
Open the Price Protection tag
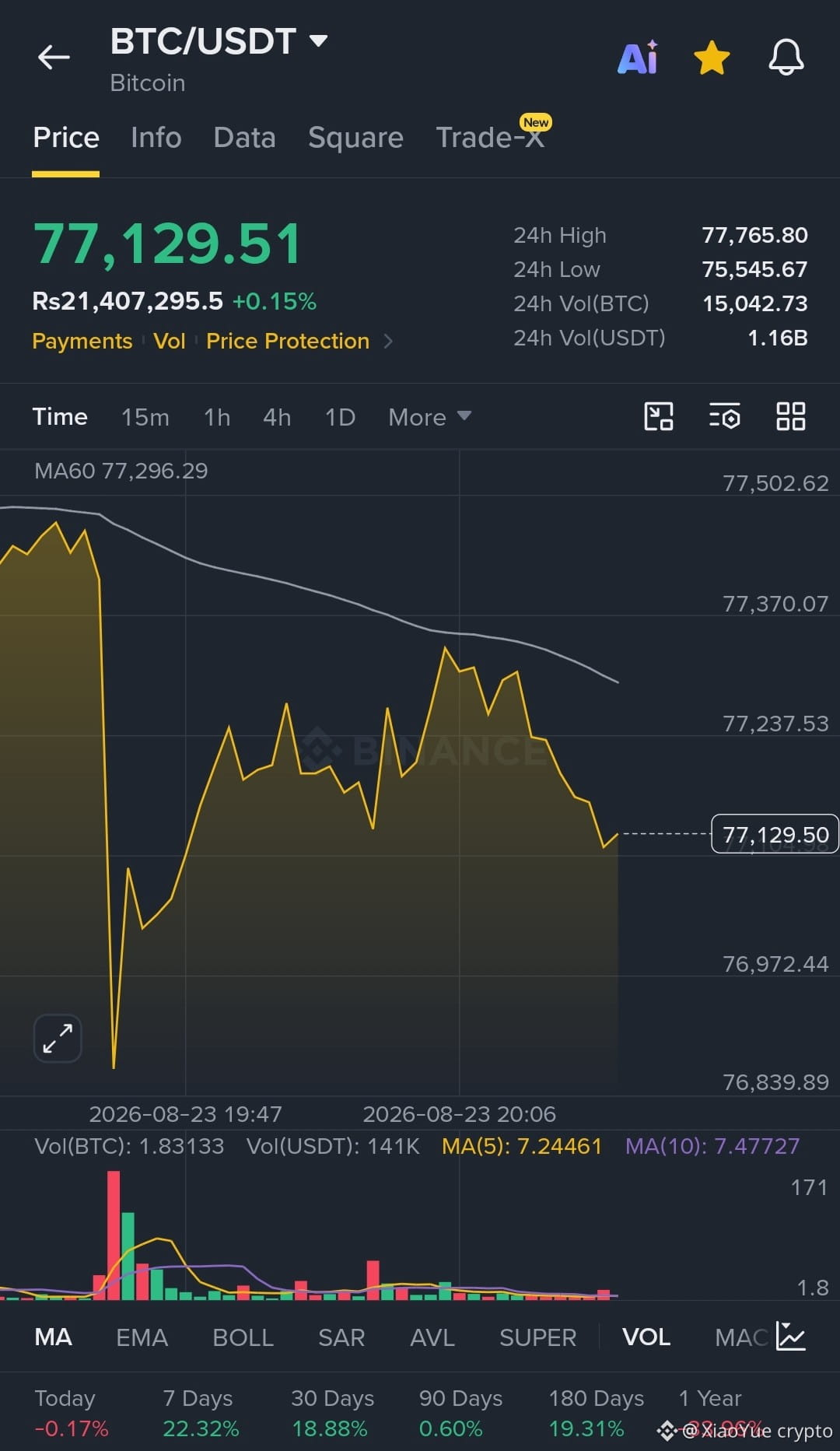pyautogui.click(x=288, y=341)
